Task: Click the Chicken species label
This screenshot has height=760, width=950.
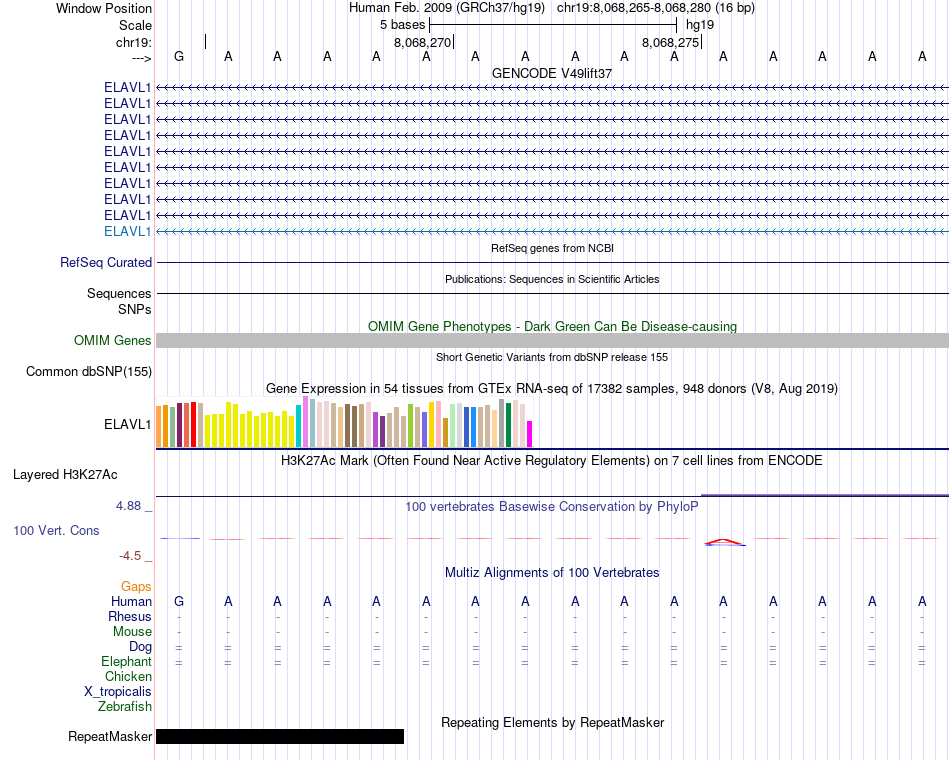Action: [x=128, y=676]
